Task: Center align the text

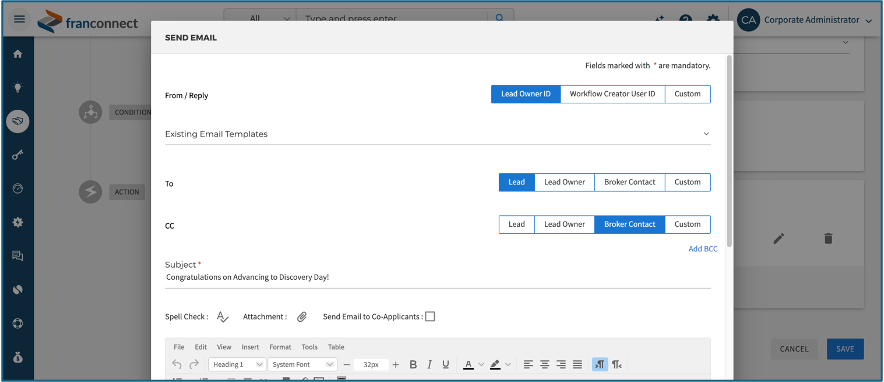Action: (x=545, y=365)
